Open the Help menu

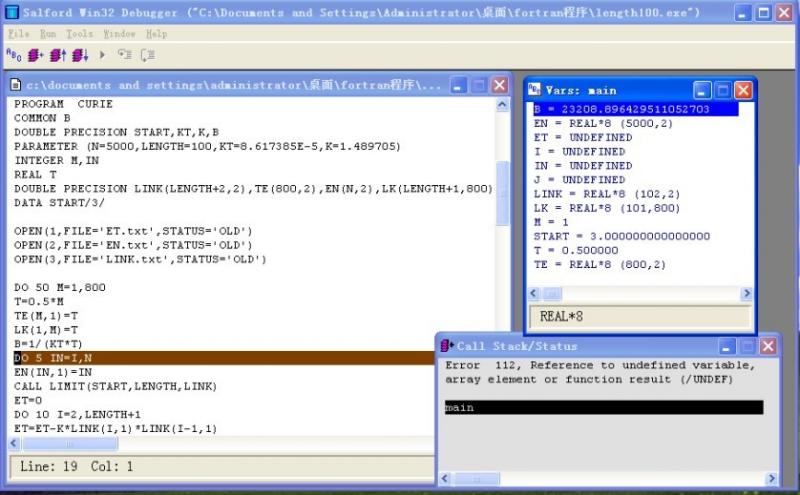coord(156,34)
